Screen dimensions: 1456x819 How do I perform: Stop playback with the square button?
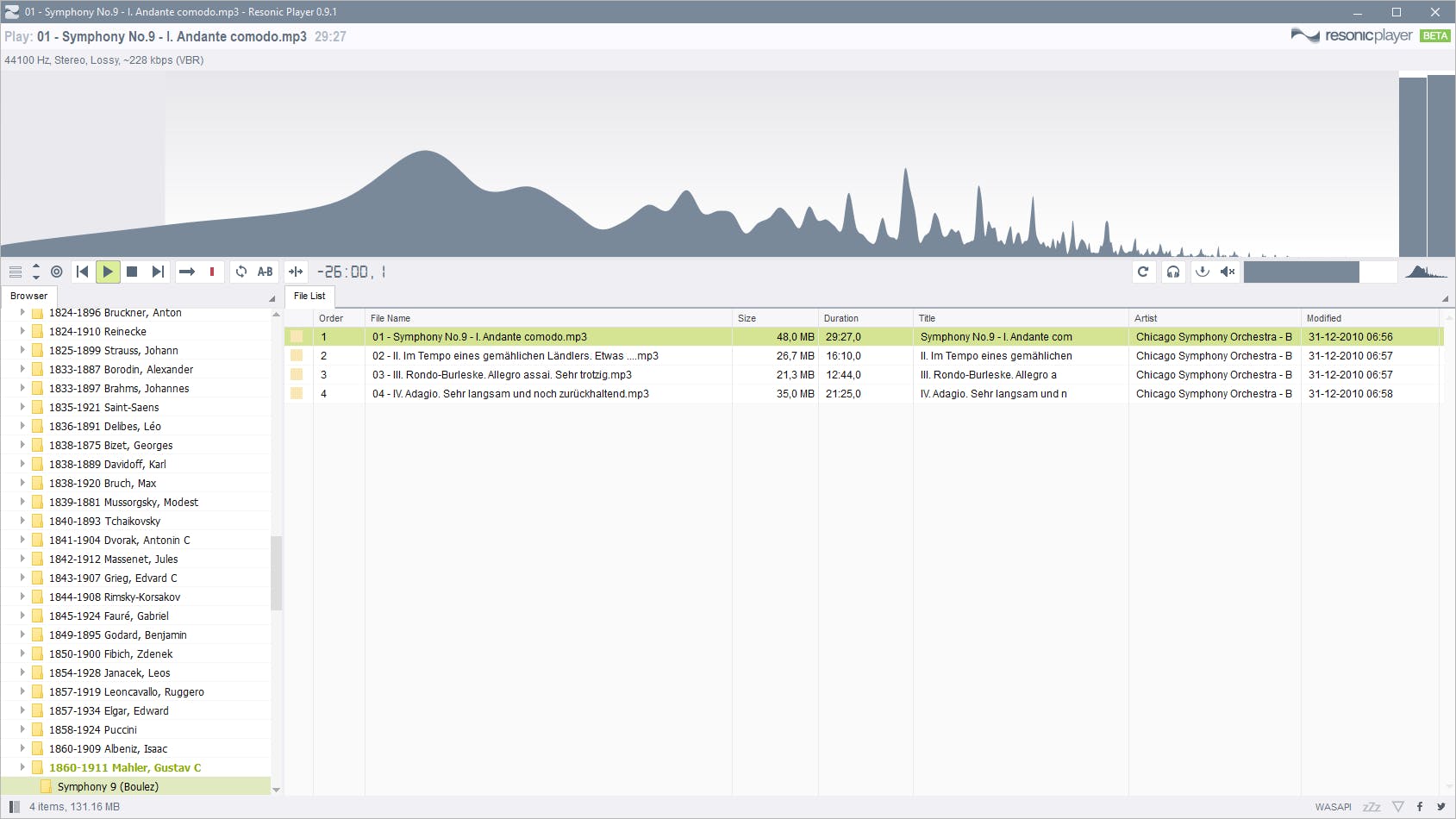(132, 272)
